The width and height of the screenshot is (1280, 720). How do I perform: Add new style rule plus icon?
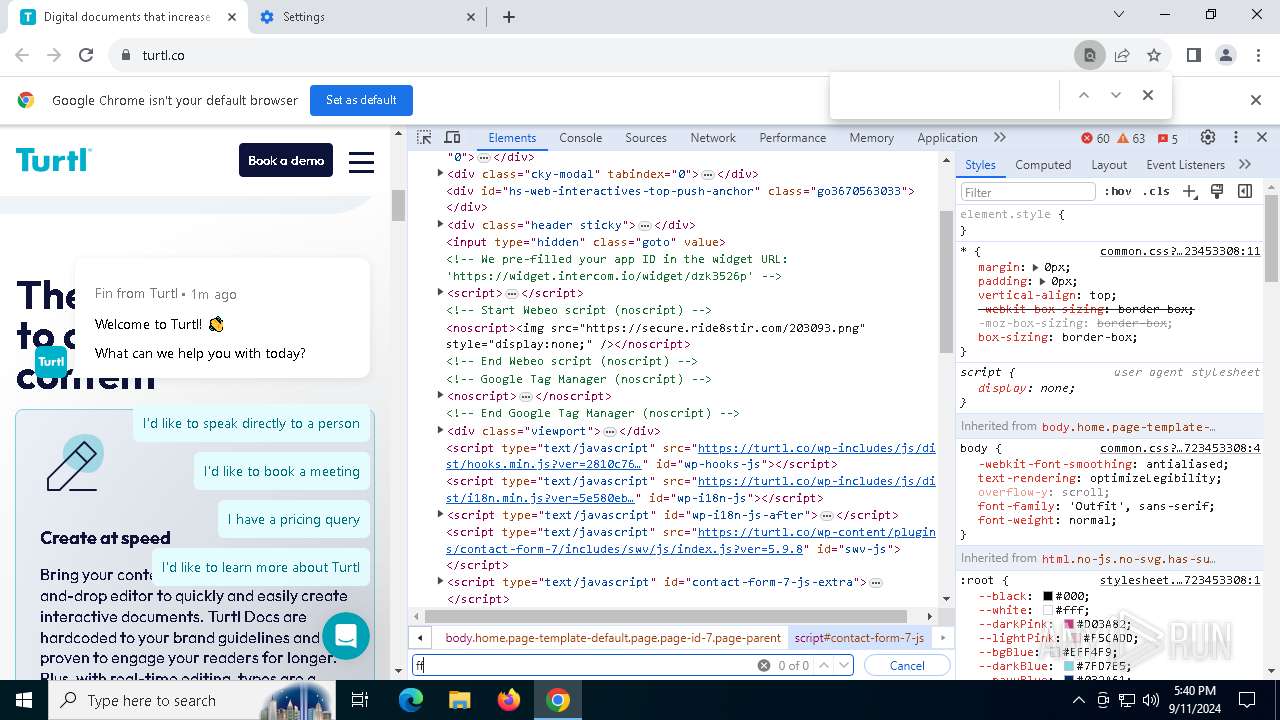[x=1189, y=191]
